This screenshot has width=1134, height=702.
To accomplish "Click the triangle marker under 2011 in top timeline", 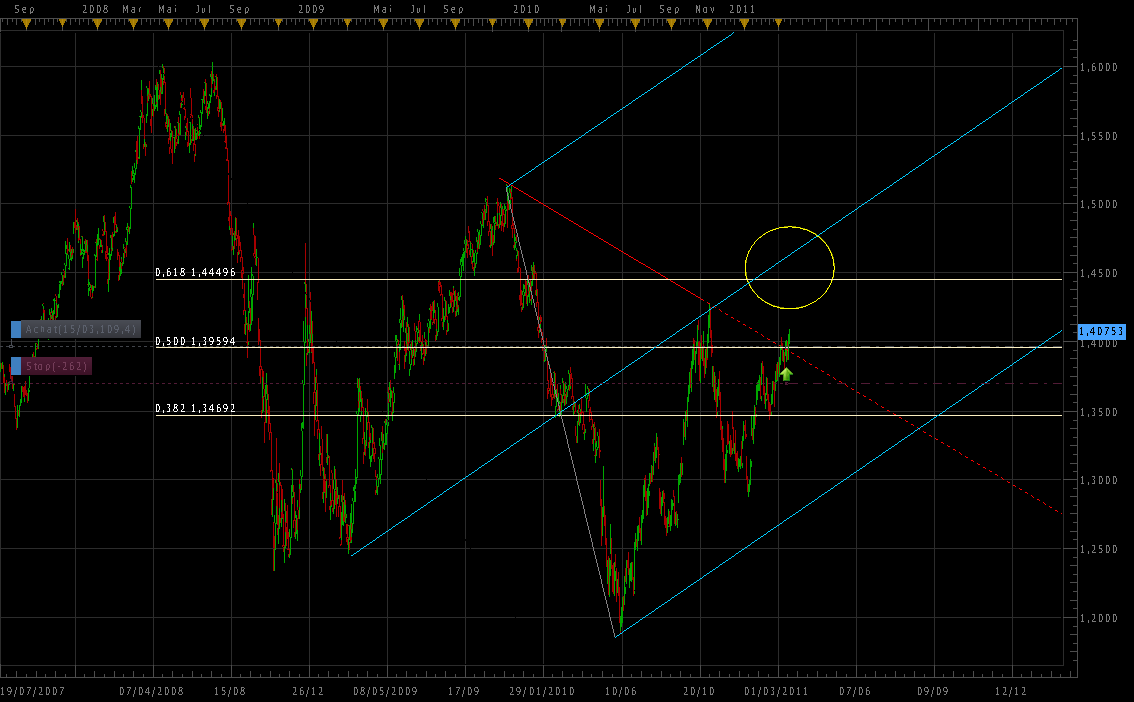I will [x=741, y=23].
